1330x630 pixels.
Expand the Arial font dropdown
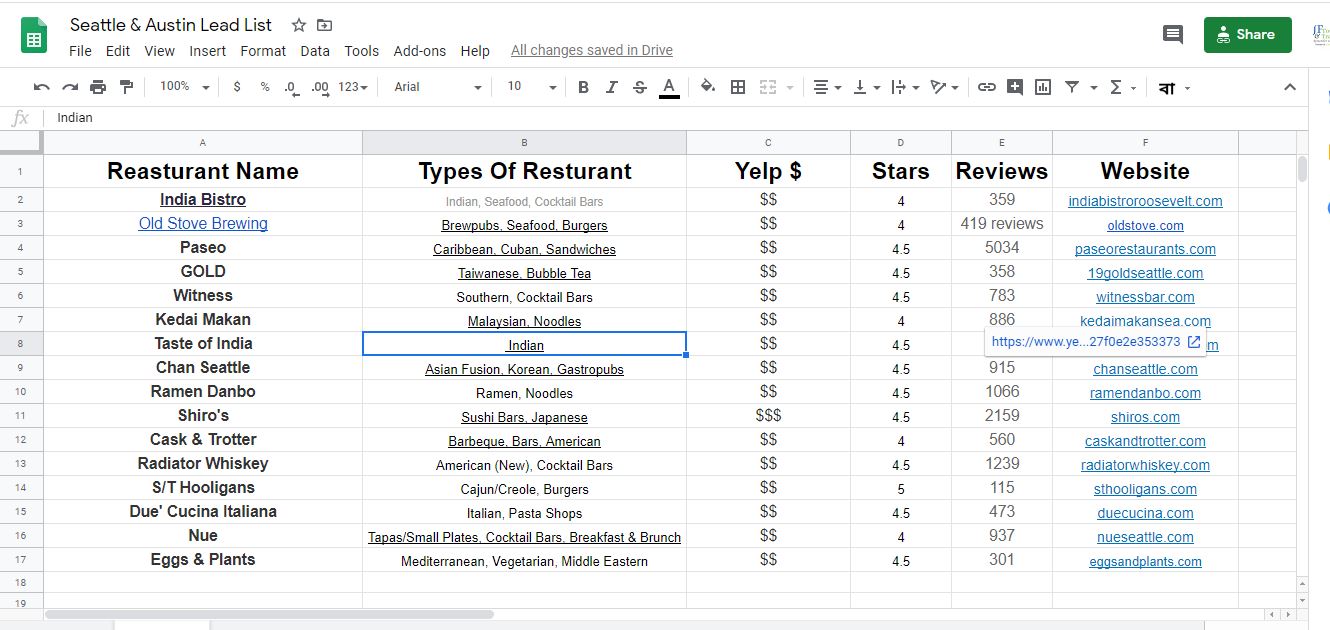coord(437,87)
